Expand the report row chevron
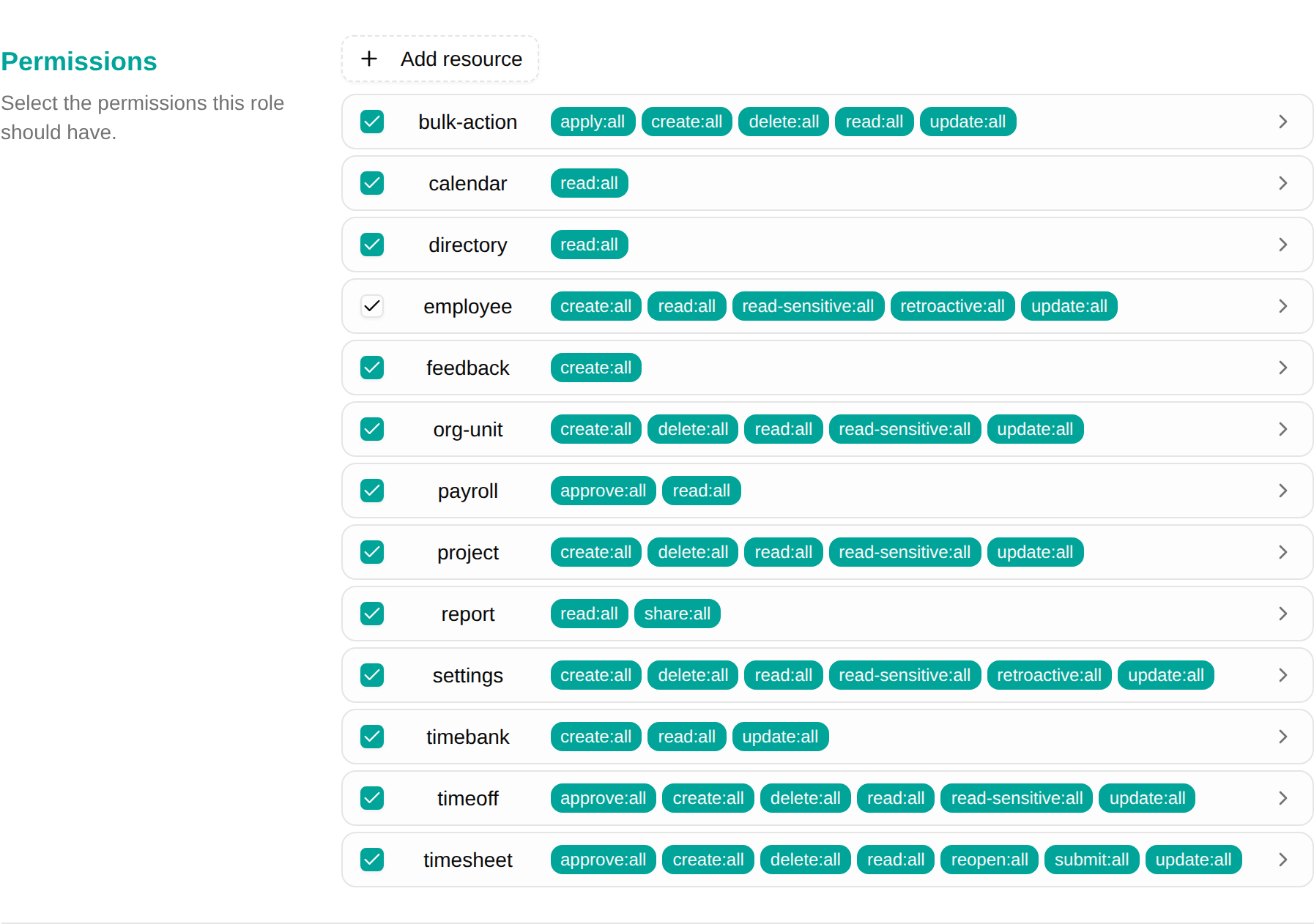Image resolution: width=1314 pixels, height=924 pixels. [1283, 614]
